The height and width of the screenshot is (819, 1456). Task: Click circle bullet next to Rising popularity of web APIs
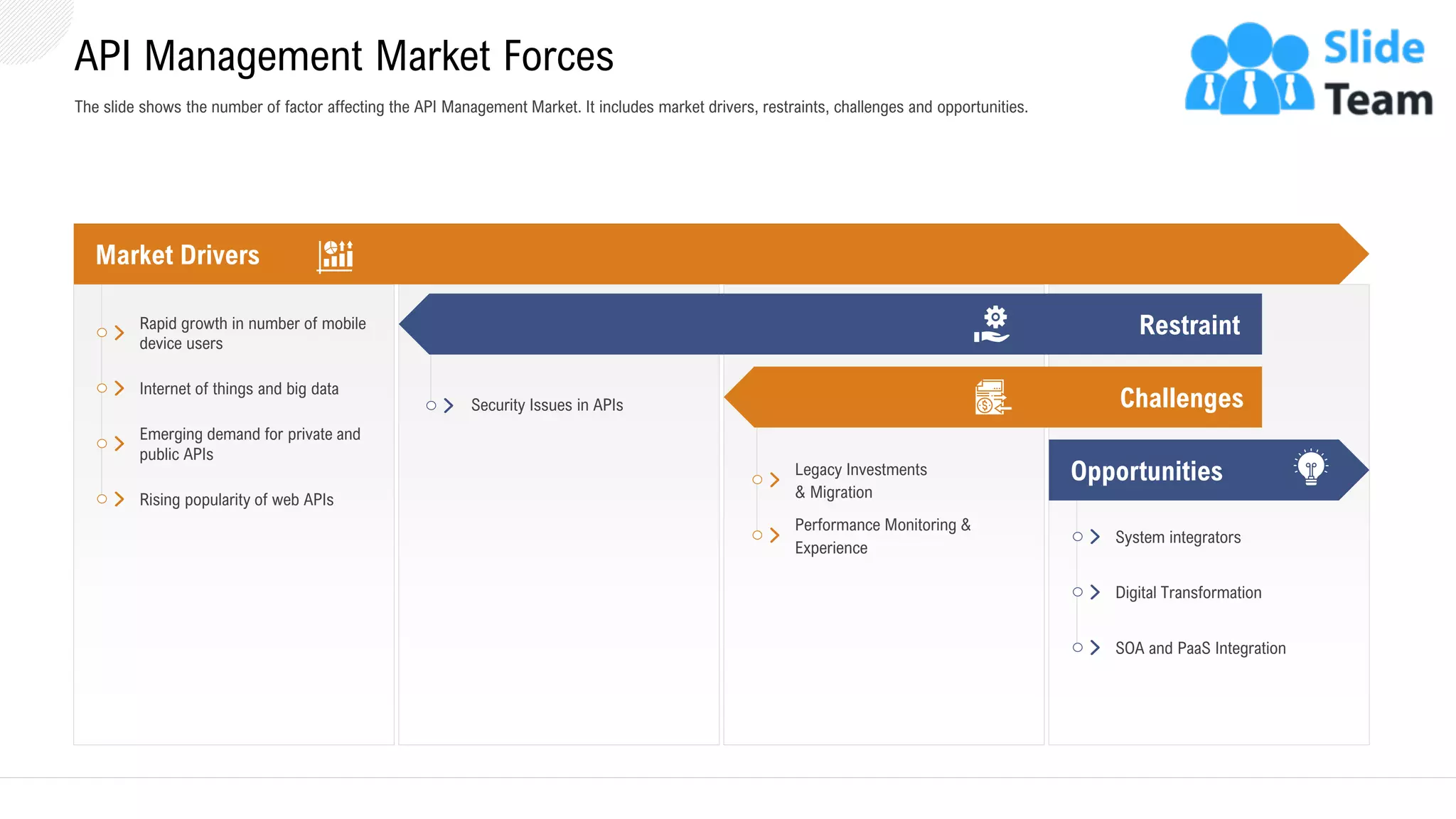point(102,499)
